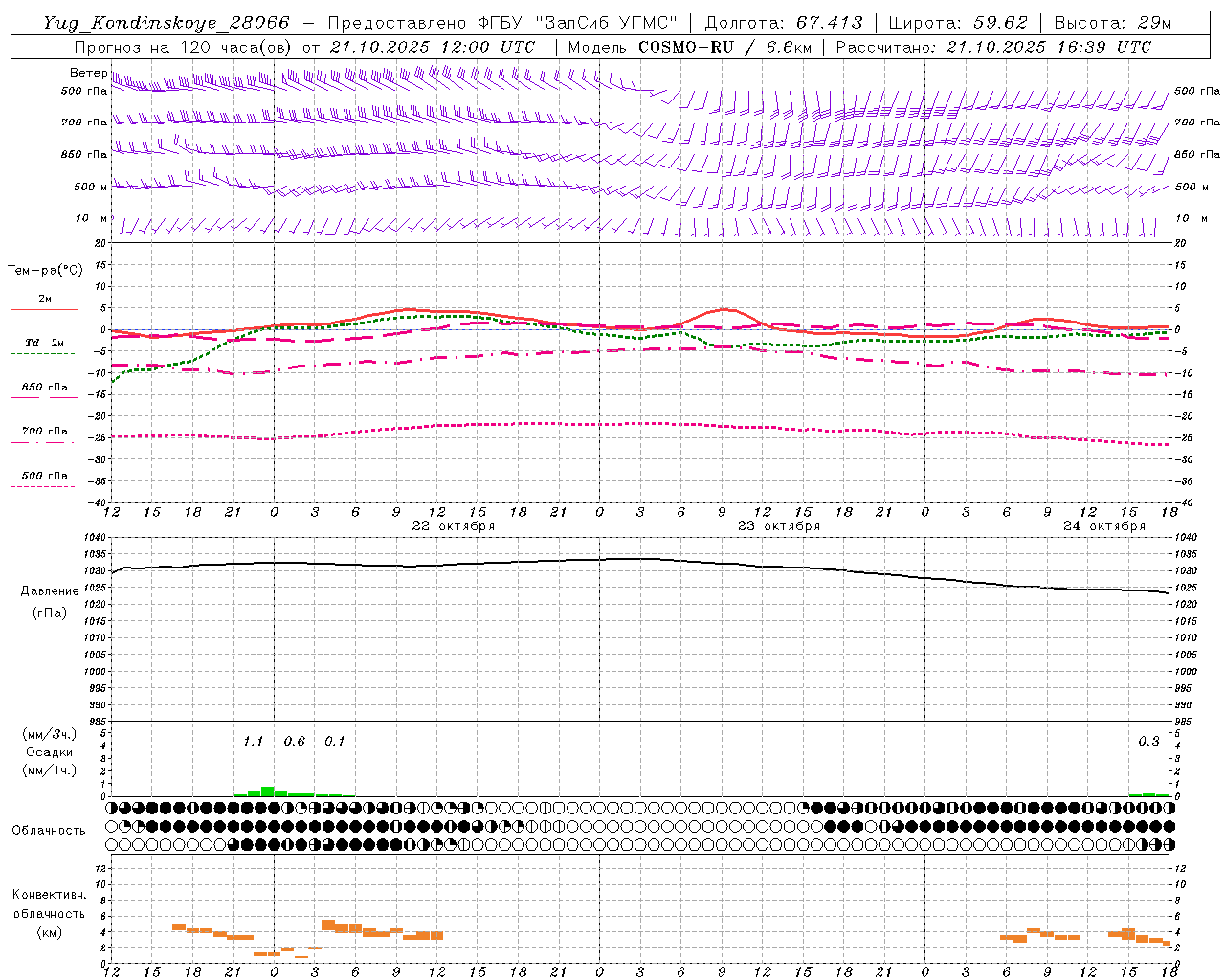Click the Конвективн. panel label

pos(50,895)
